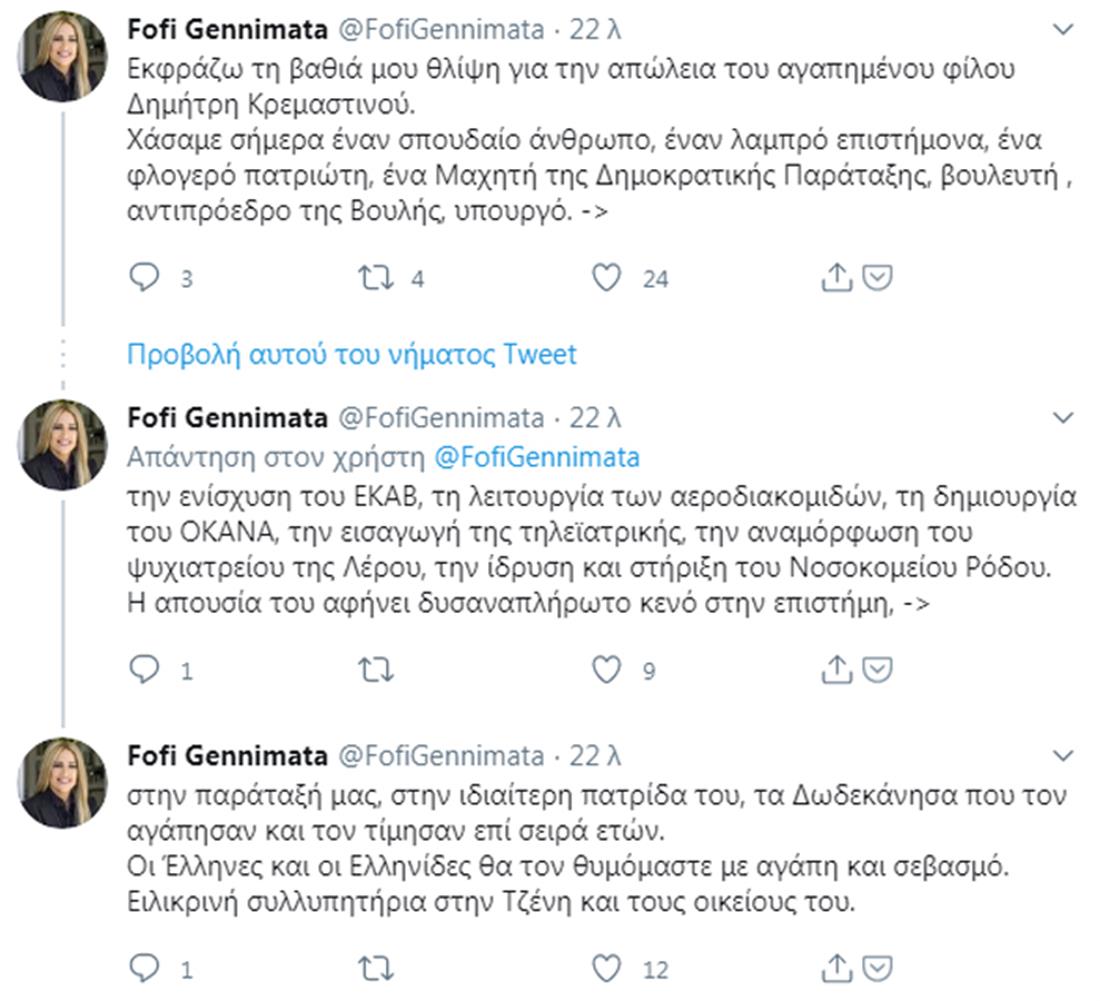Reply to the second tweet about ΕΚΑΒ
This screenshot has width=1100, height=1001.
[x=145, y=670]
